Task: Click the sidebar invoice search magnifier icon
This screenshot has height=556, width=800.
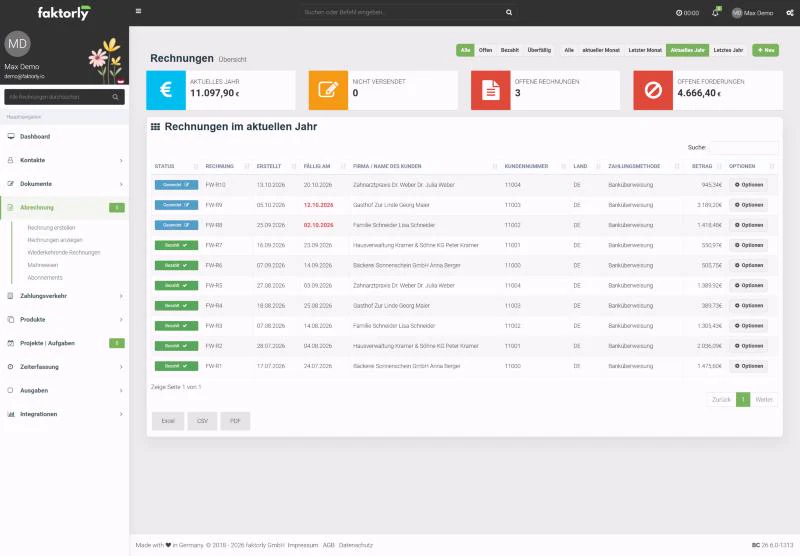Action: point(115,97)
